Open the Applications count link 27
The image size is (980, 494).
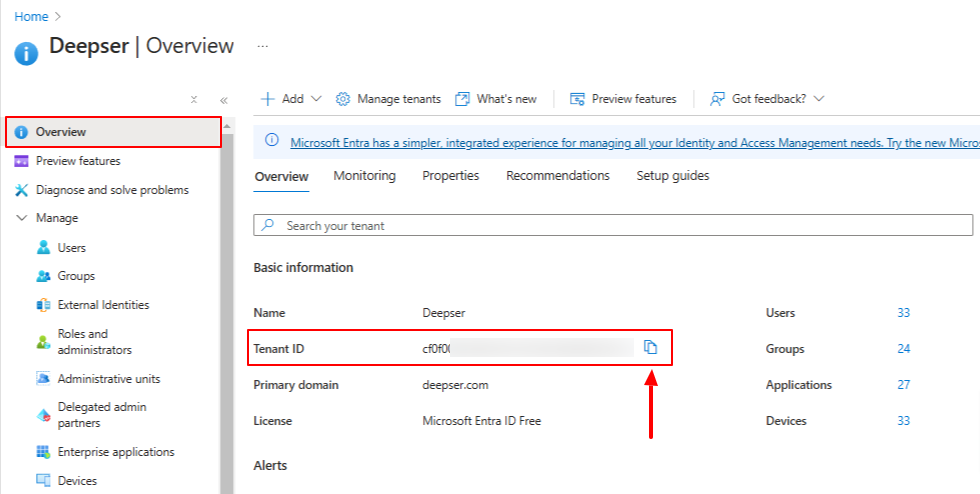tap(904, 385)
